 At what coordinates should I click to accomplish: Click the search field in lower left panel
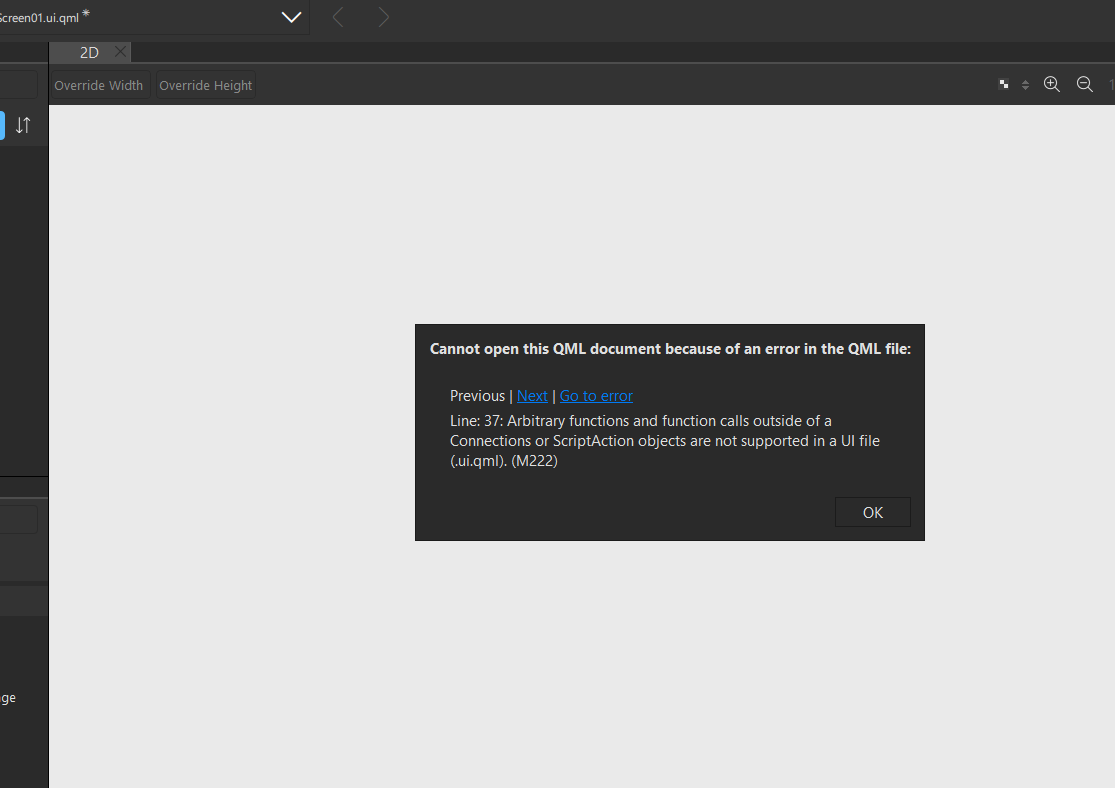click(x=18, y=520)
